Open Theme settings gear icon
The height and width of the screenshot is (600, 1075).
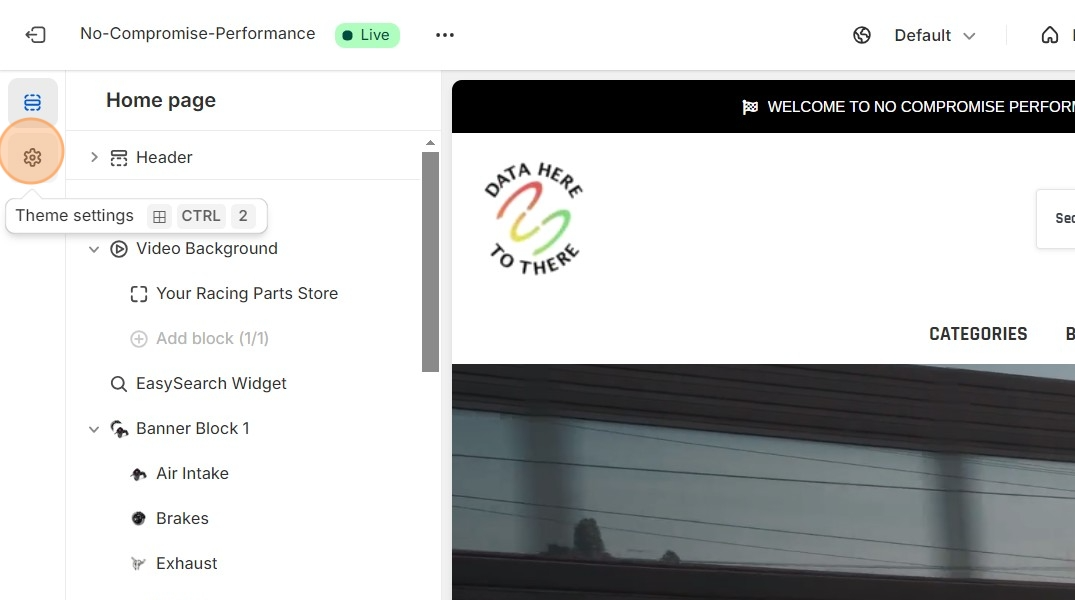(32, 158)
